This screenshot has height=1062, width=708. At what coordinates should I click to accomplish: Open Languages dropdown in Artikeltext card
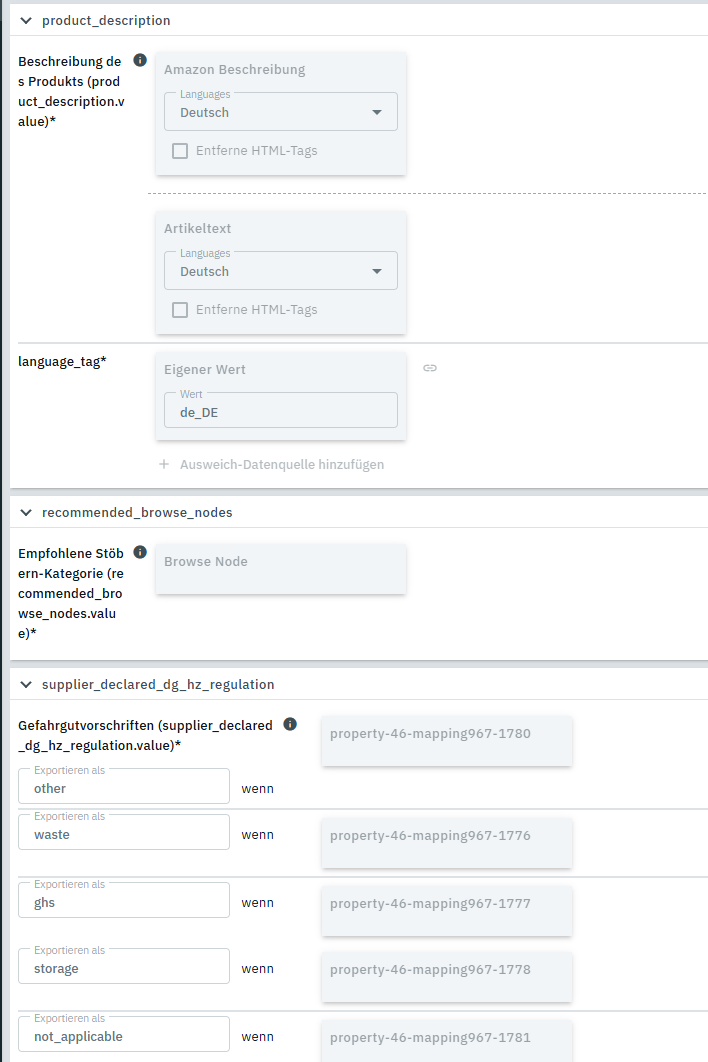coord(281,271)
